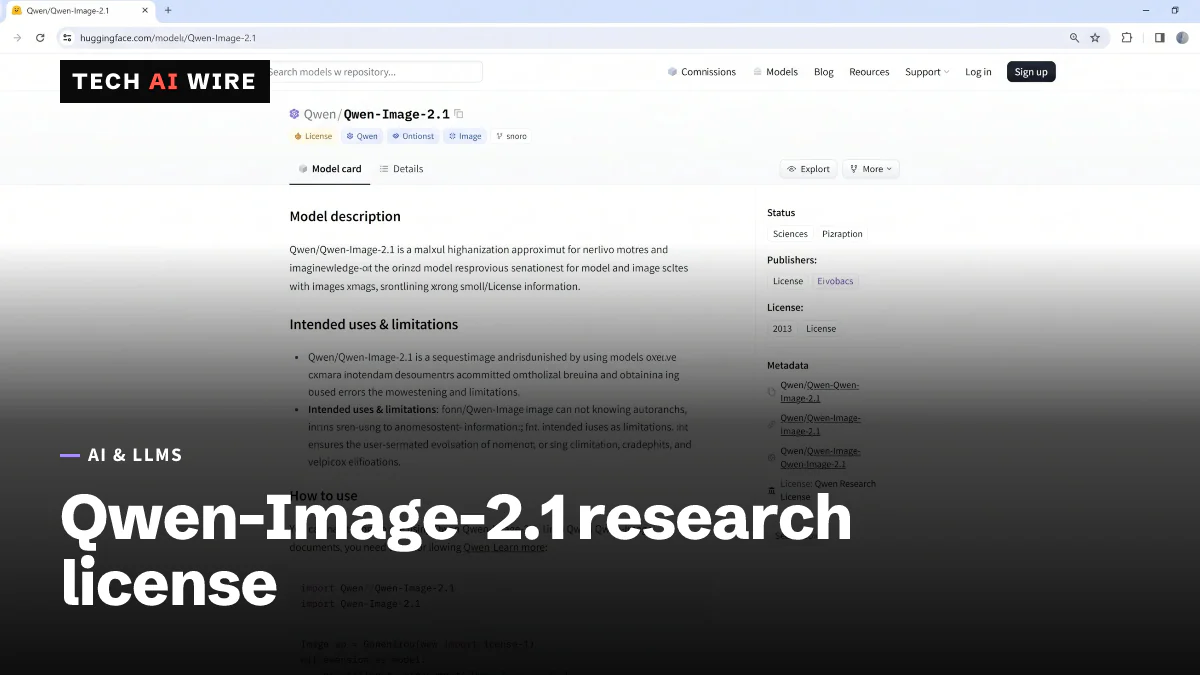The height and width of the screenshot is (675, 1200).
Task: Open the browser extensions puzzle icon
Action: pyautogui.click(x=1127, y=38)
